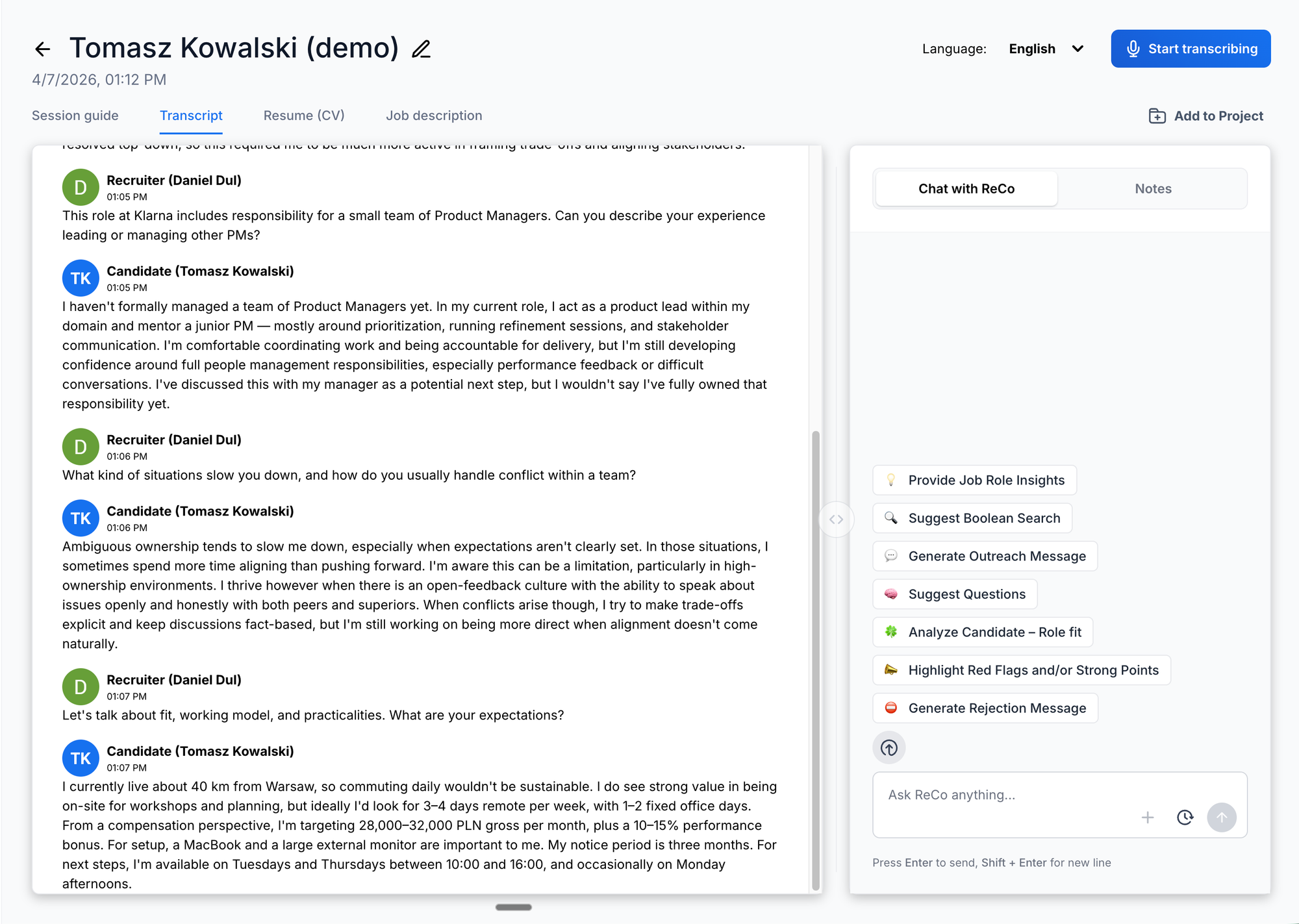The width and height of the screenshot is (1299, 924).
Task: Click the answer starting 'I haven't formally managed'
Action: coord(414,355)
